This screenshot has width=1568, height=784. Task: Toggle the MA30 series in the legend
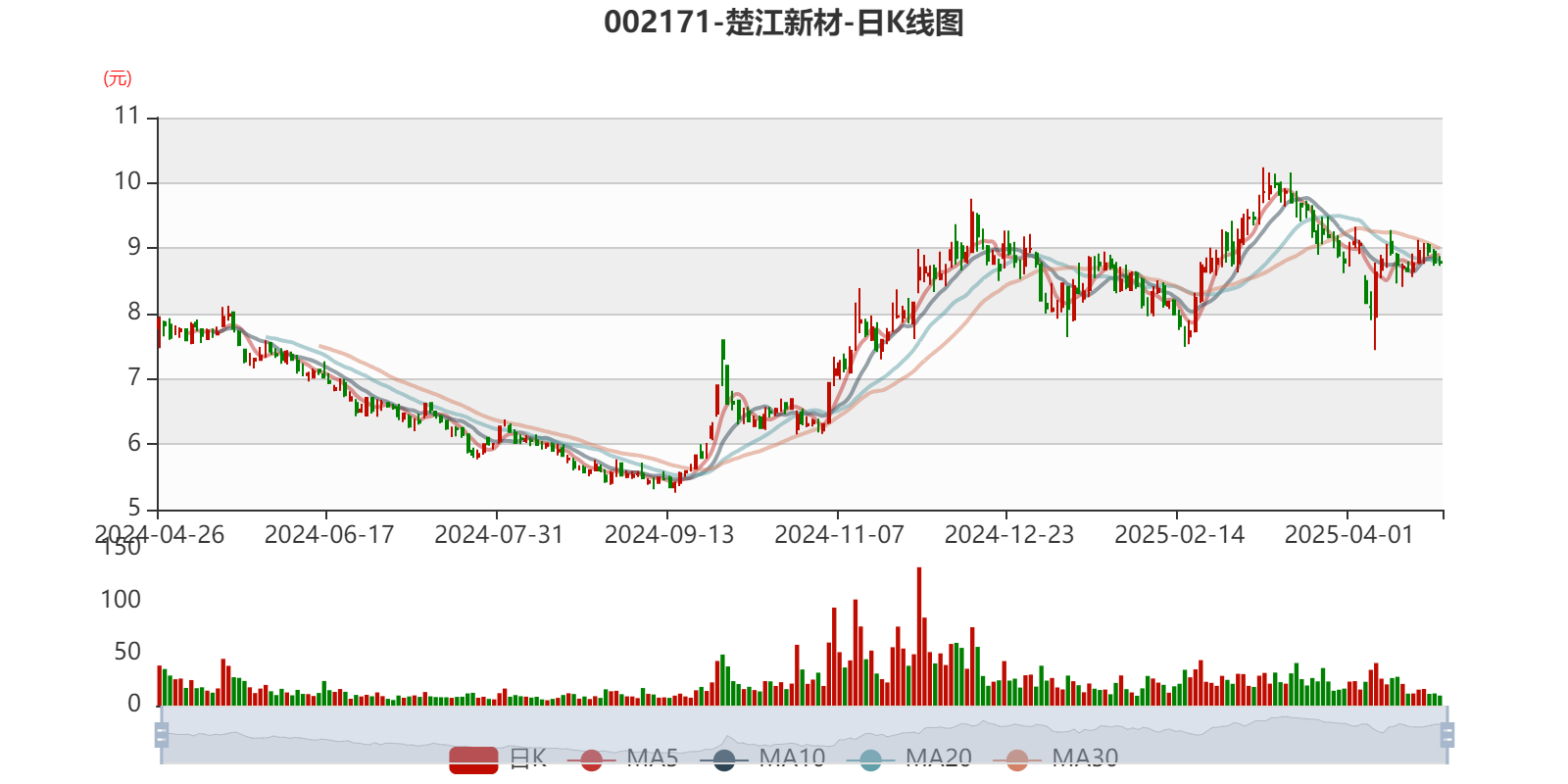tap(1017, 759)
